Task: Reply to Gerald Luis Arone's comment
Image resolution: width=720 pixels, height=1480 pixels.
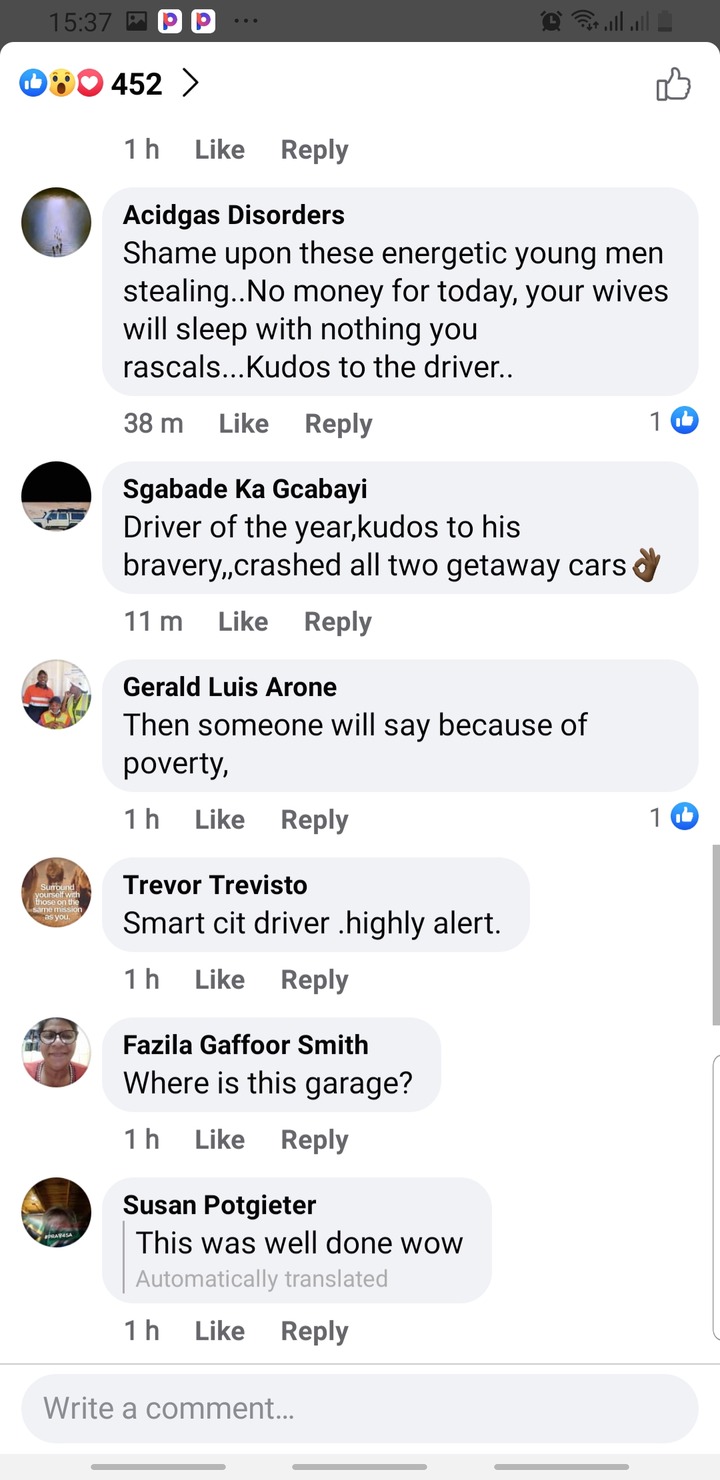Action: pyautogui.click(x=314, y=820)
